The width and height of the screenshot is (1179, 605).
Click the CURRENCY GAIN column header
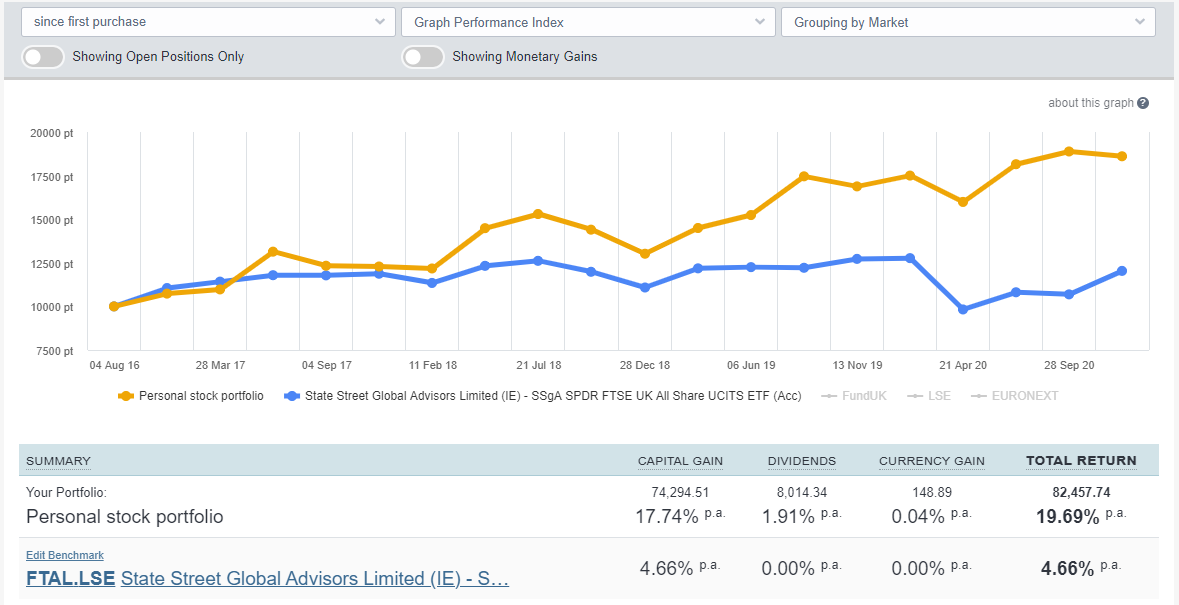pyautogui.click(x=931, y=461)
